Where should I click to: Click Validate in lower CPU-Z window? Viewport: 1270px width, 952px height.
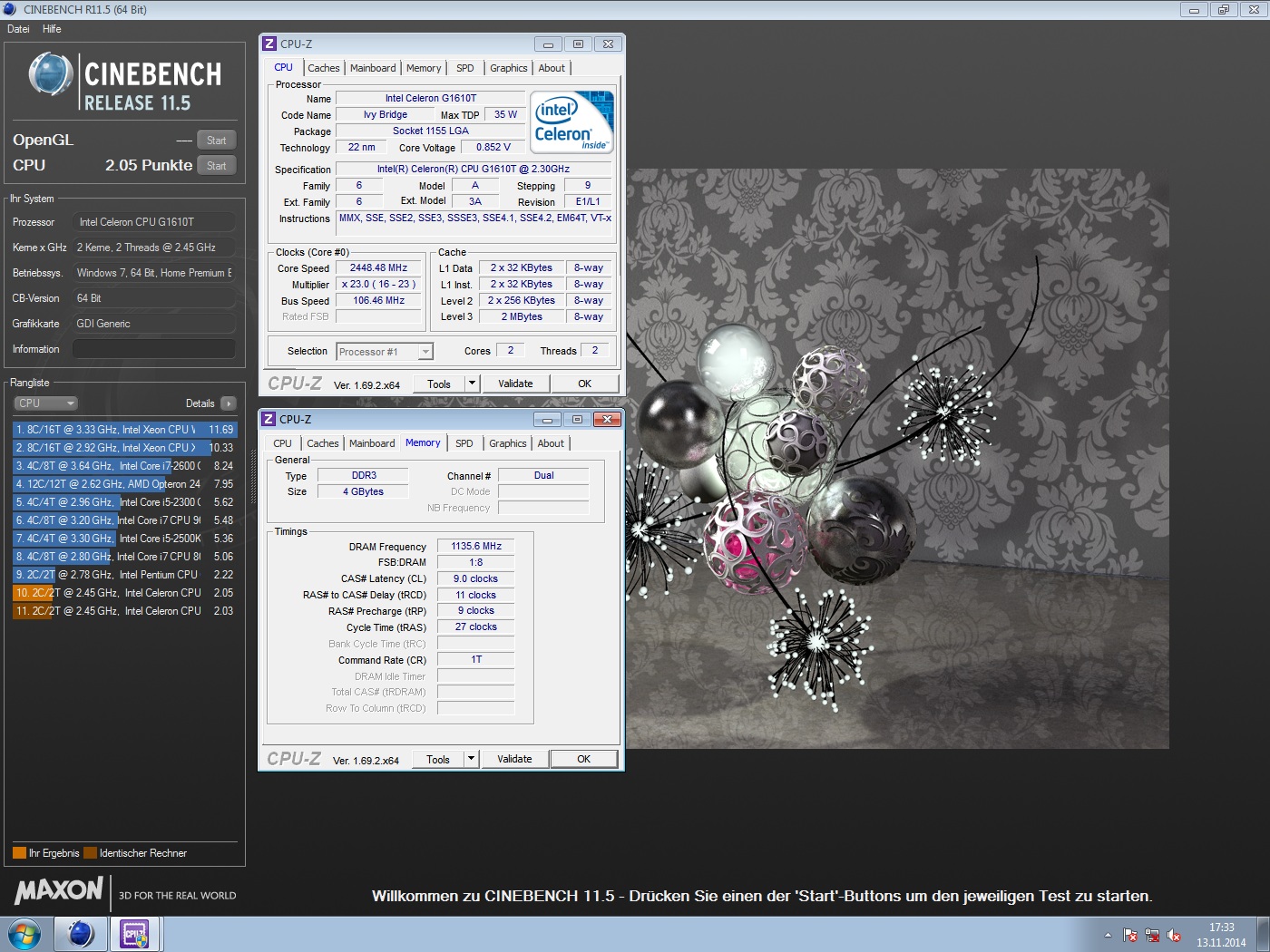(514, 759)
